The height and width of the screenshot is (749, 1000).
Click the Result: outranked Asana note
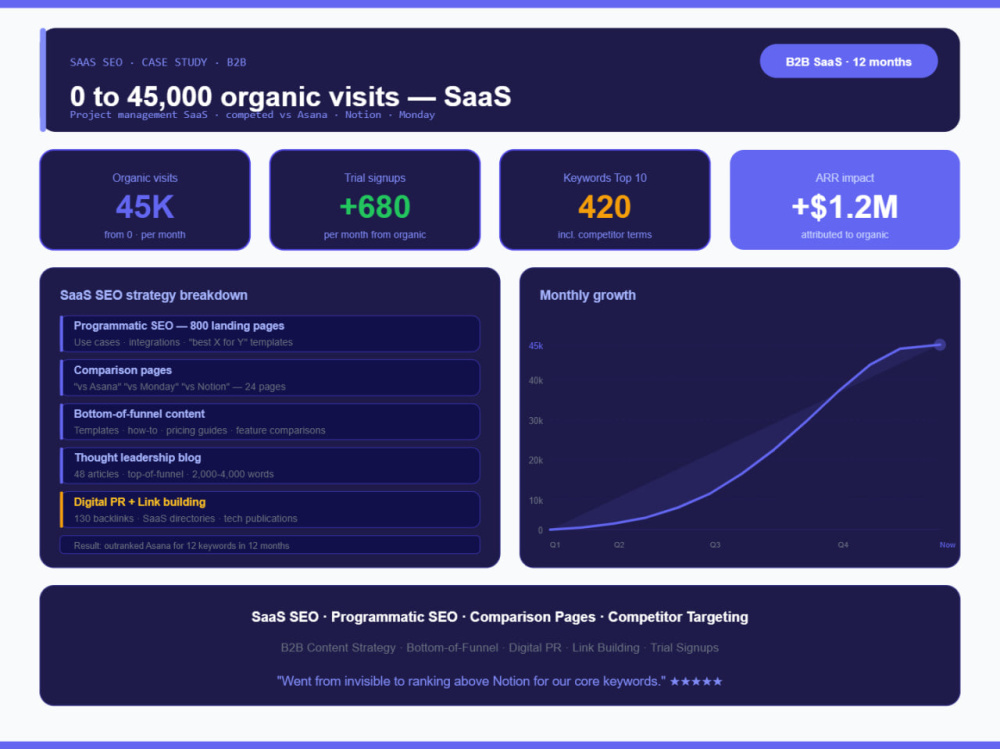tap(270, 545)
